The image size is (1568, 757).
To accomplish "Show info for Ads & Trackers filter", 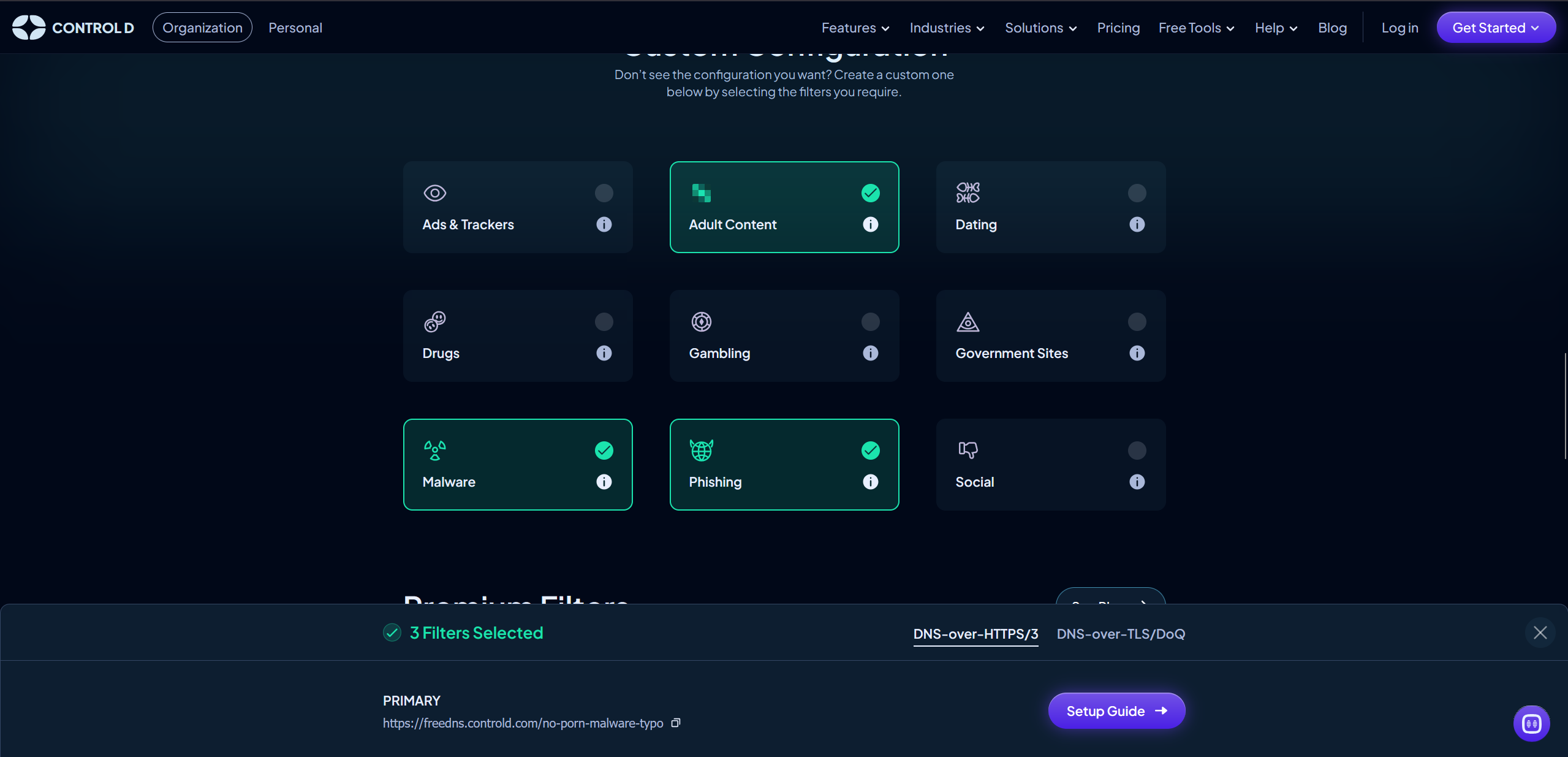I will click(604, 224).
